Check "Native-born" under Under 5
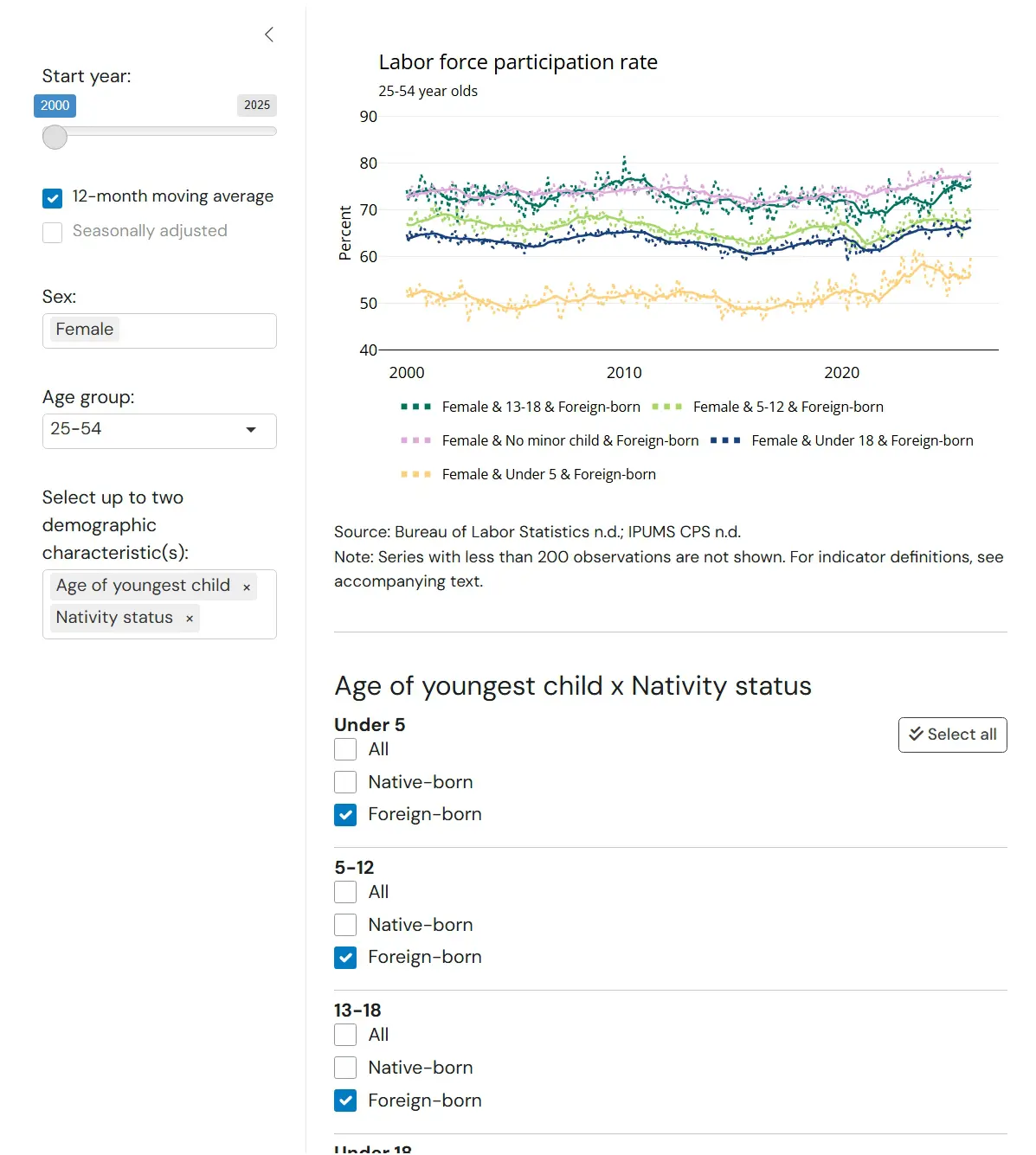 (x=345, y=781)
